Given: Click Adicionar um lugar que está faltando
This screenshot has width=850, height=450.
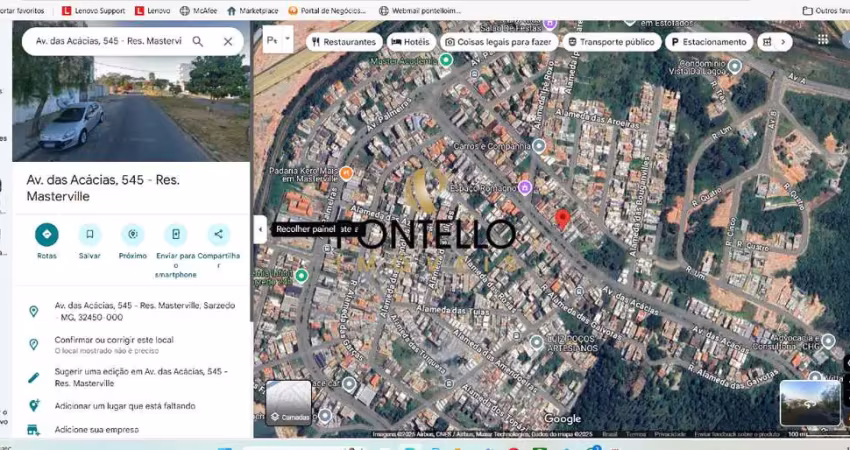Looking at the screenshot, I should [x=125, y=406].
